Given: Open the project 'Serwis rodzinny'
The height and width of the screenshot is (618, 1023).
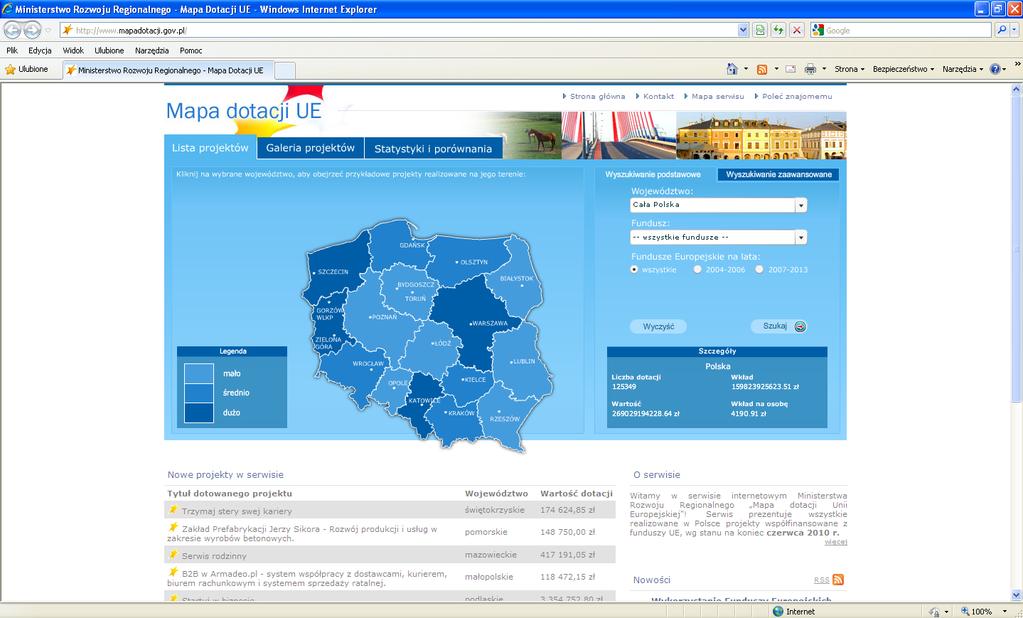Looking at the screenshot, I should click(214, 556).
